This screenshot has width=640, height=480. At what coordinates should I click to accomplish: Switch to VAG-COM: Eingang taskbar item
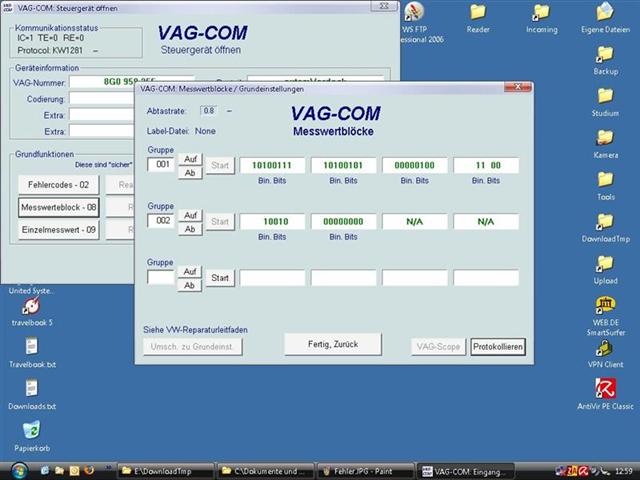(x=466, y=471)
